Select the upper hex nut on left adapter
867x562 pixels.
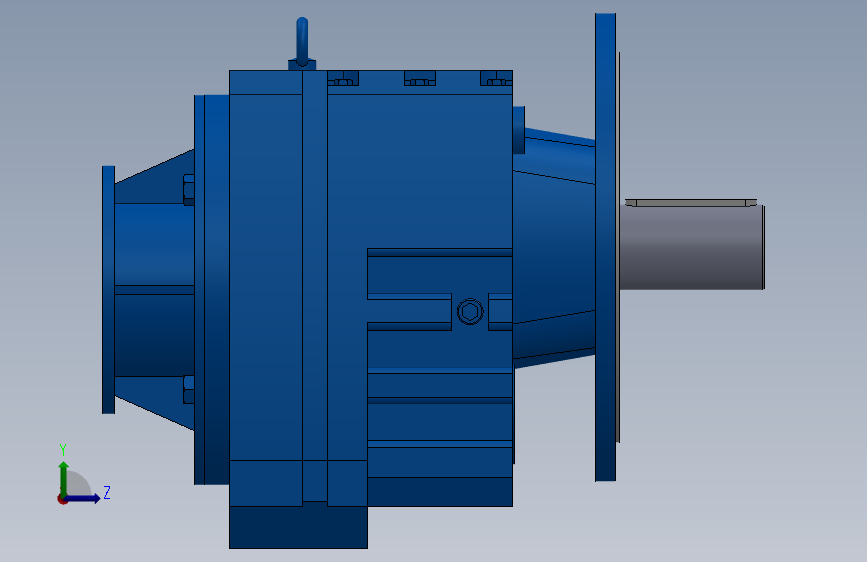coord(189,190)
